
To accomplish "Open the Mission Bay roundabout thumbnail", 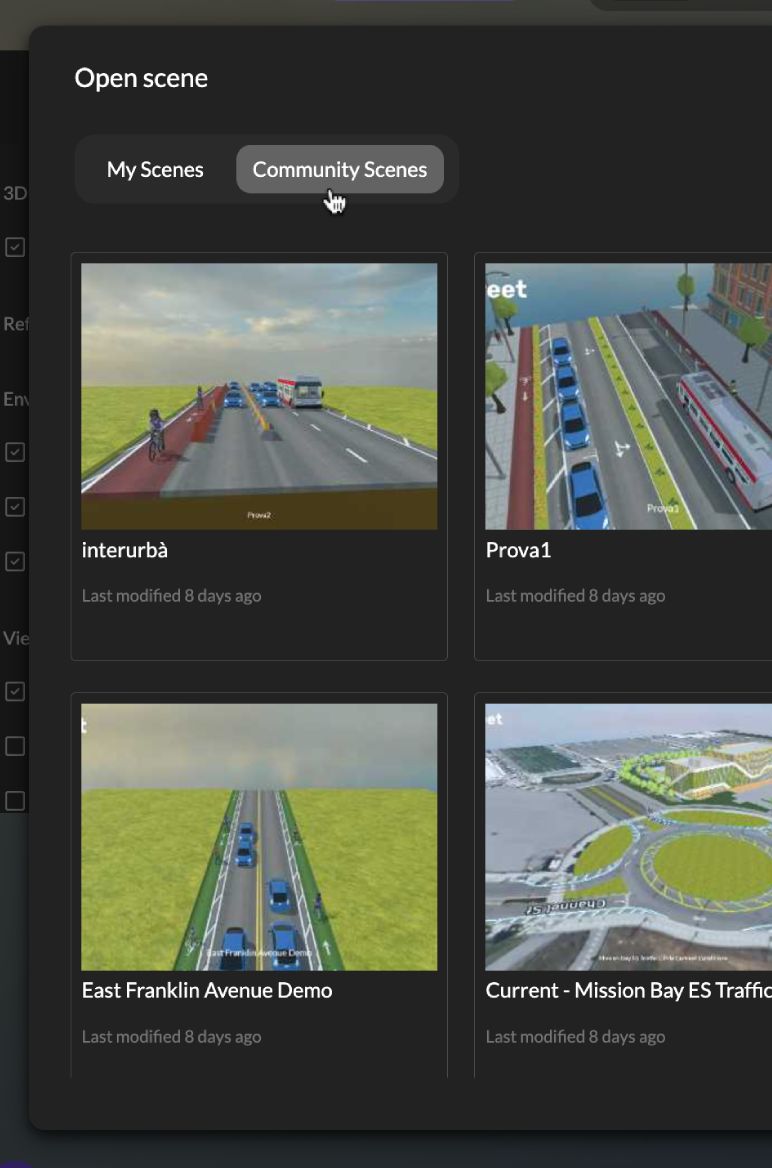I will click(628, 836).
